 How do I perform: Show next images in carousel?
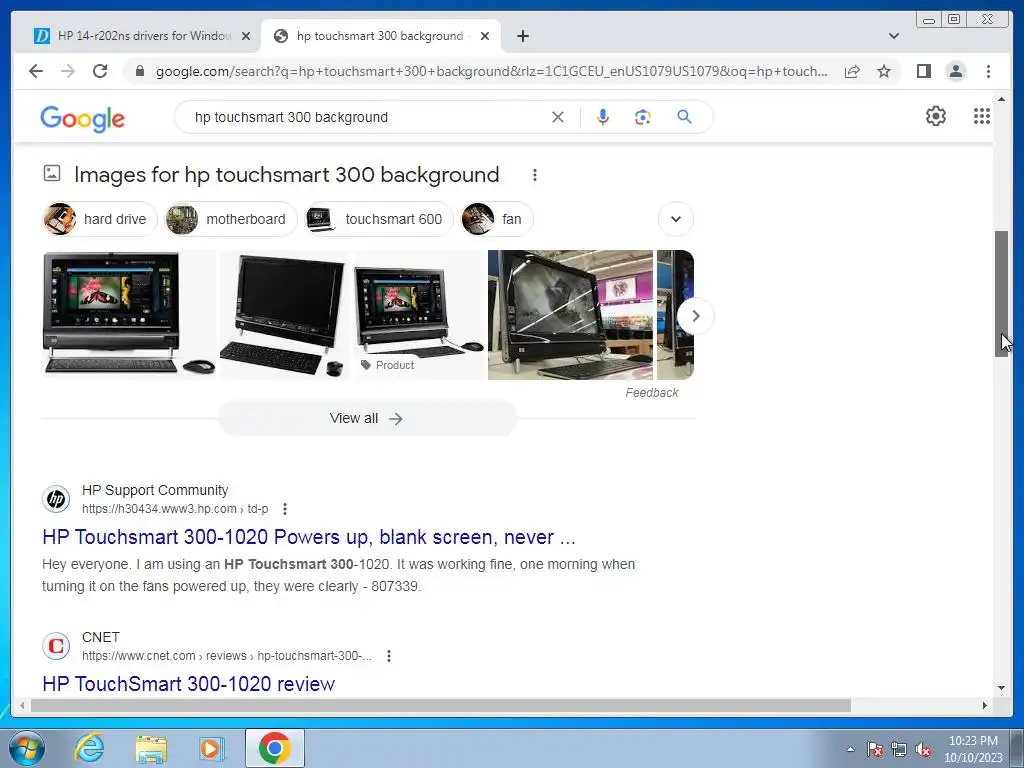pyautogui.click(x=696, y=316)
